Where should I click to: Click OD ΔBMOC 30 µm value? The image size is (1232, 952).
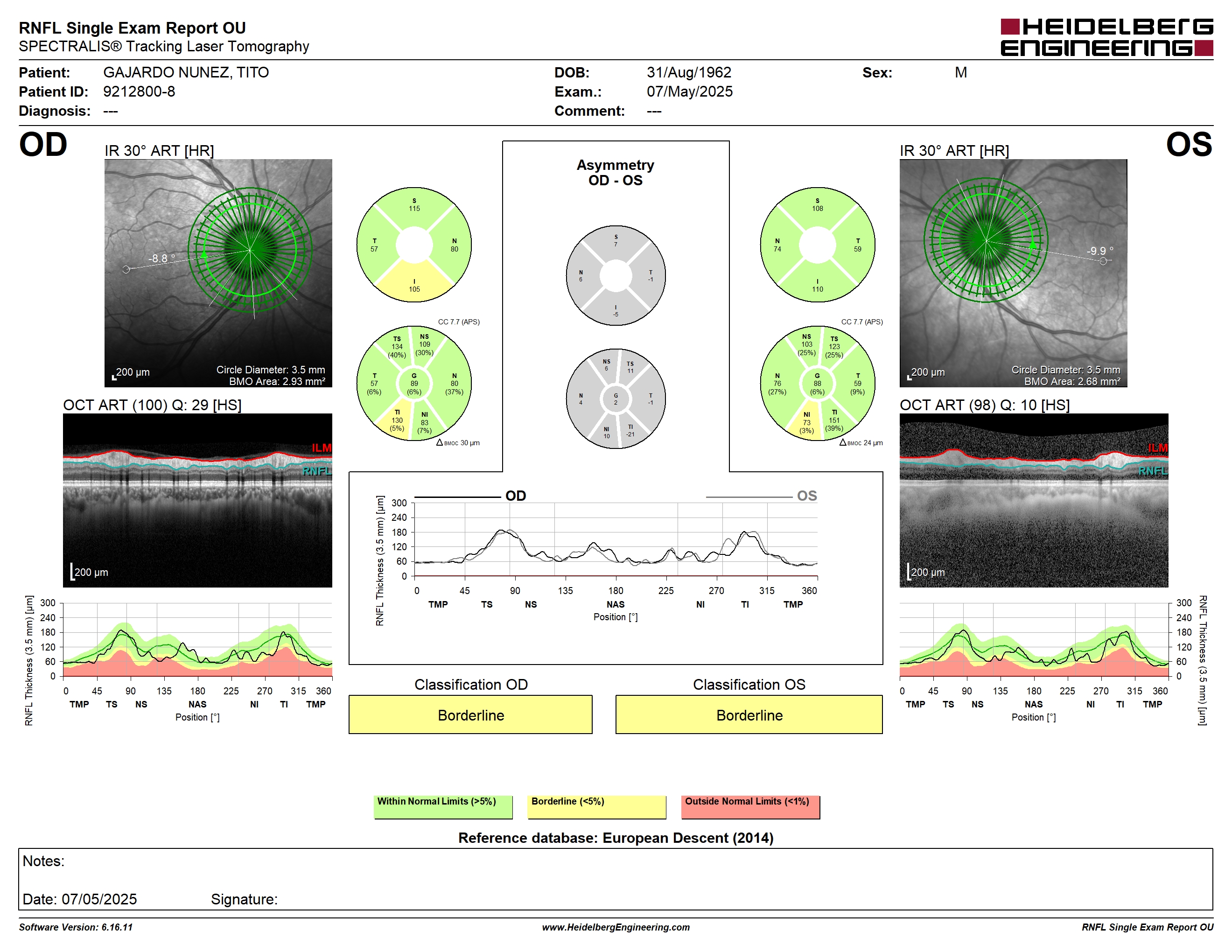[x=458, y=443]
